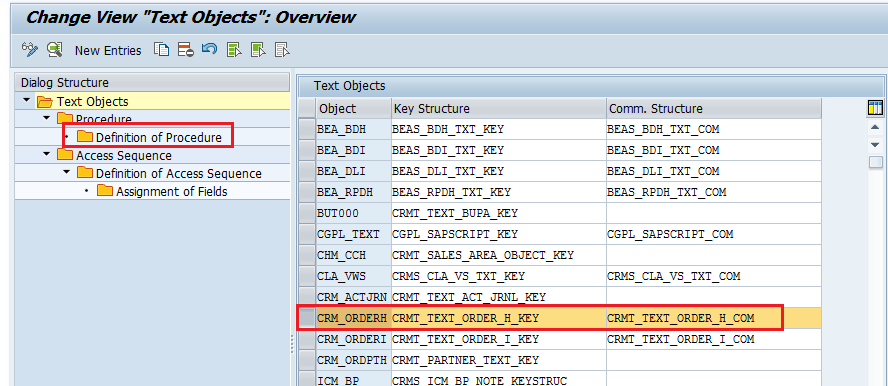
Task: Select the Definition of Procedure folder icon
Action: point(85,136)
